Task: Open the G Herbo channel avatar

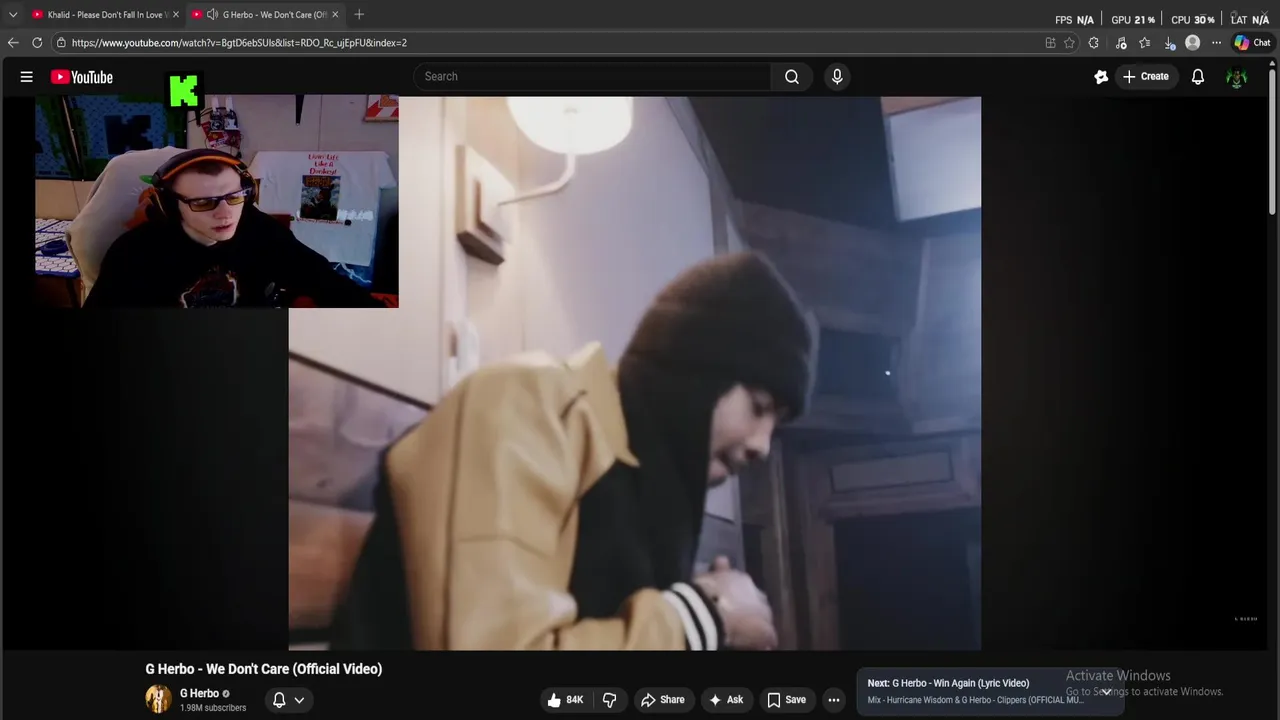Action: click(158, 699)
